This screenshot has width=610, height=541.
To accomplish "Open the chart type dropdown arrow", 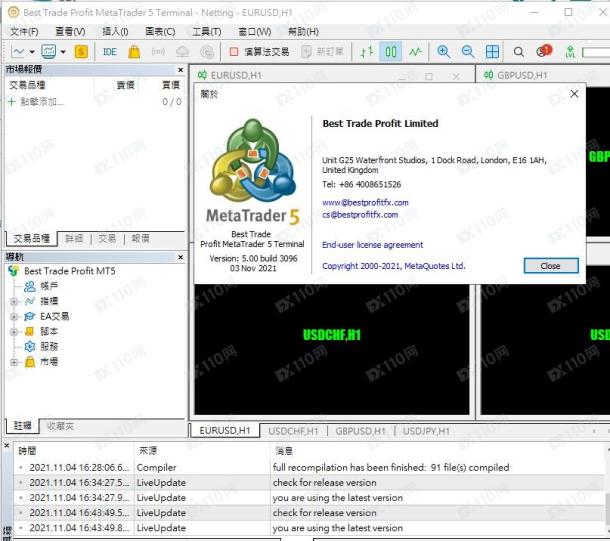I will coord(33,52).
